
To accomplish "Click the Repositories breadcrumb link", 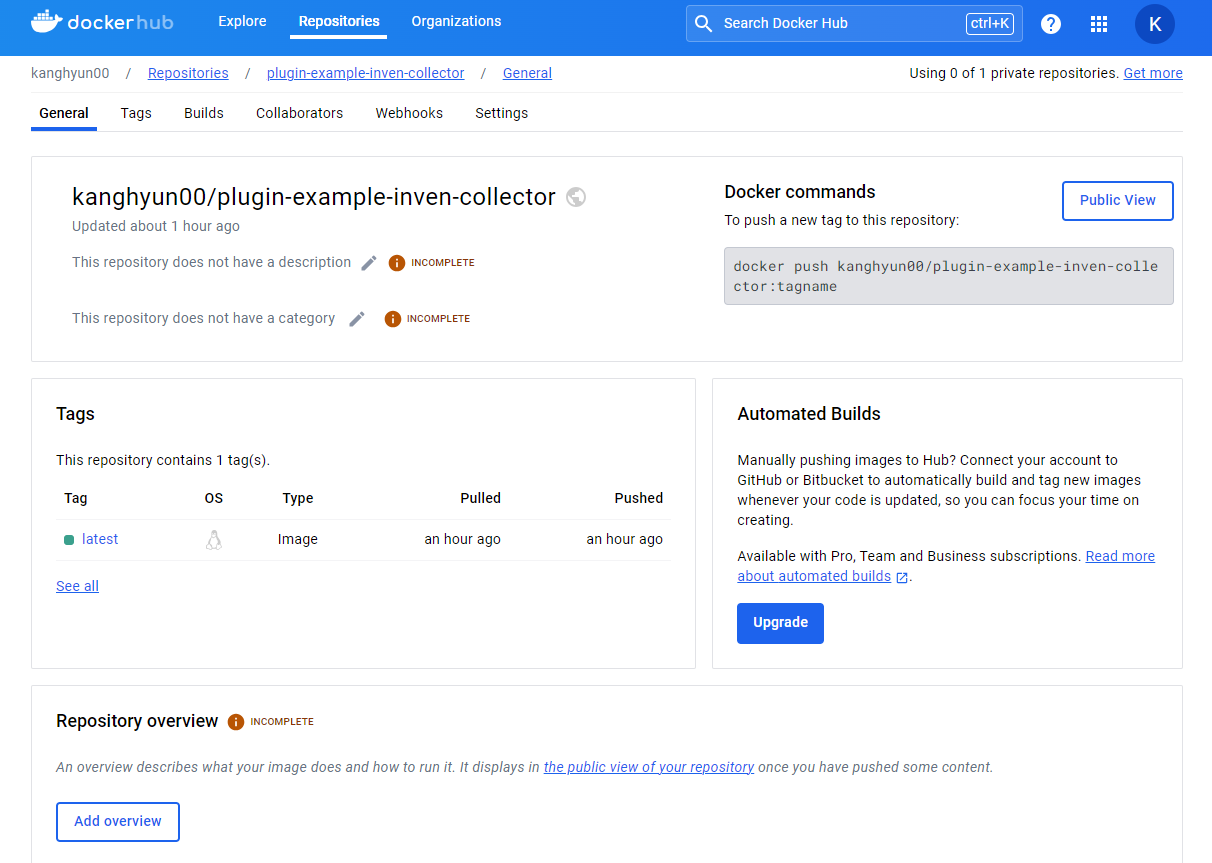I will coord(188,73).
